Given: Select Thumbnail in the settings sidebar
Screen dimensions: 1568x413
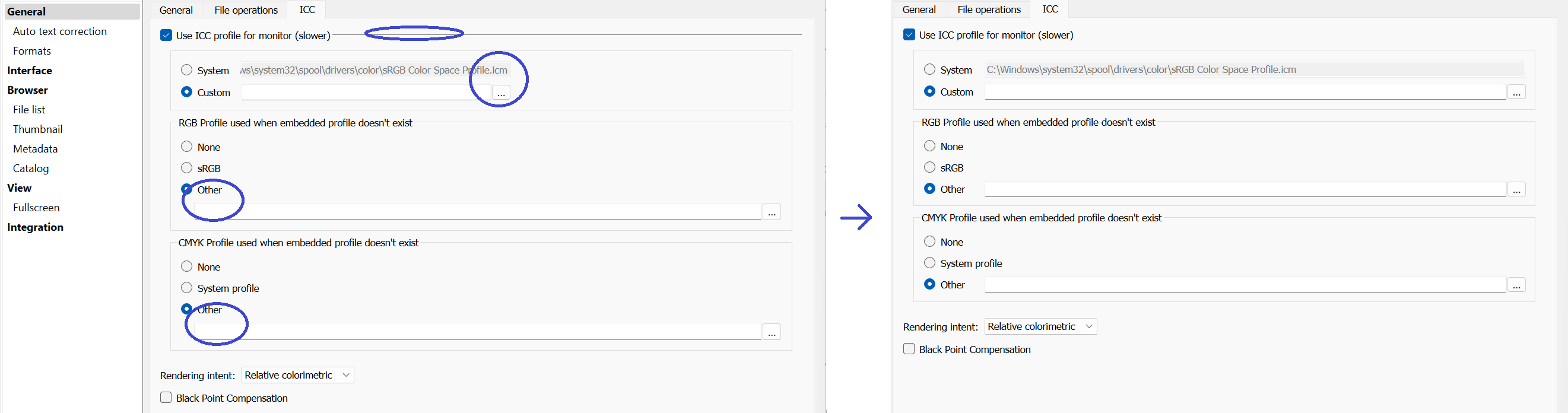Looking at the screenshot, I should coord(38,129).
